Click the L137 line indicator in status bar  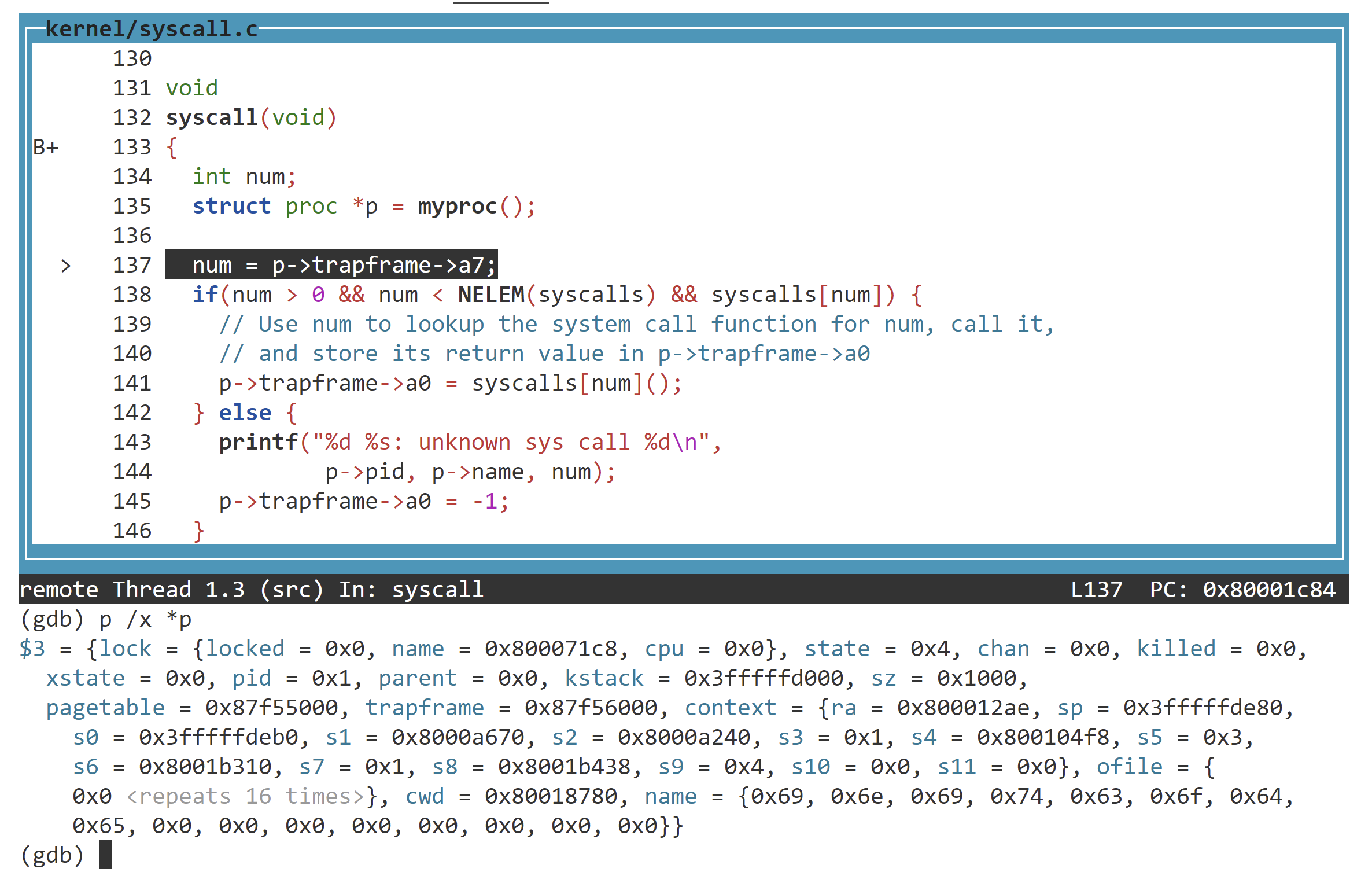click(1097, 589)
